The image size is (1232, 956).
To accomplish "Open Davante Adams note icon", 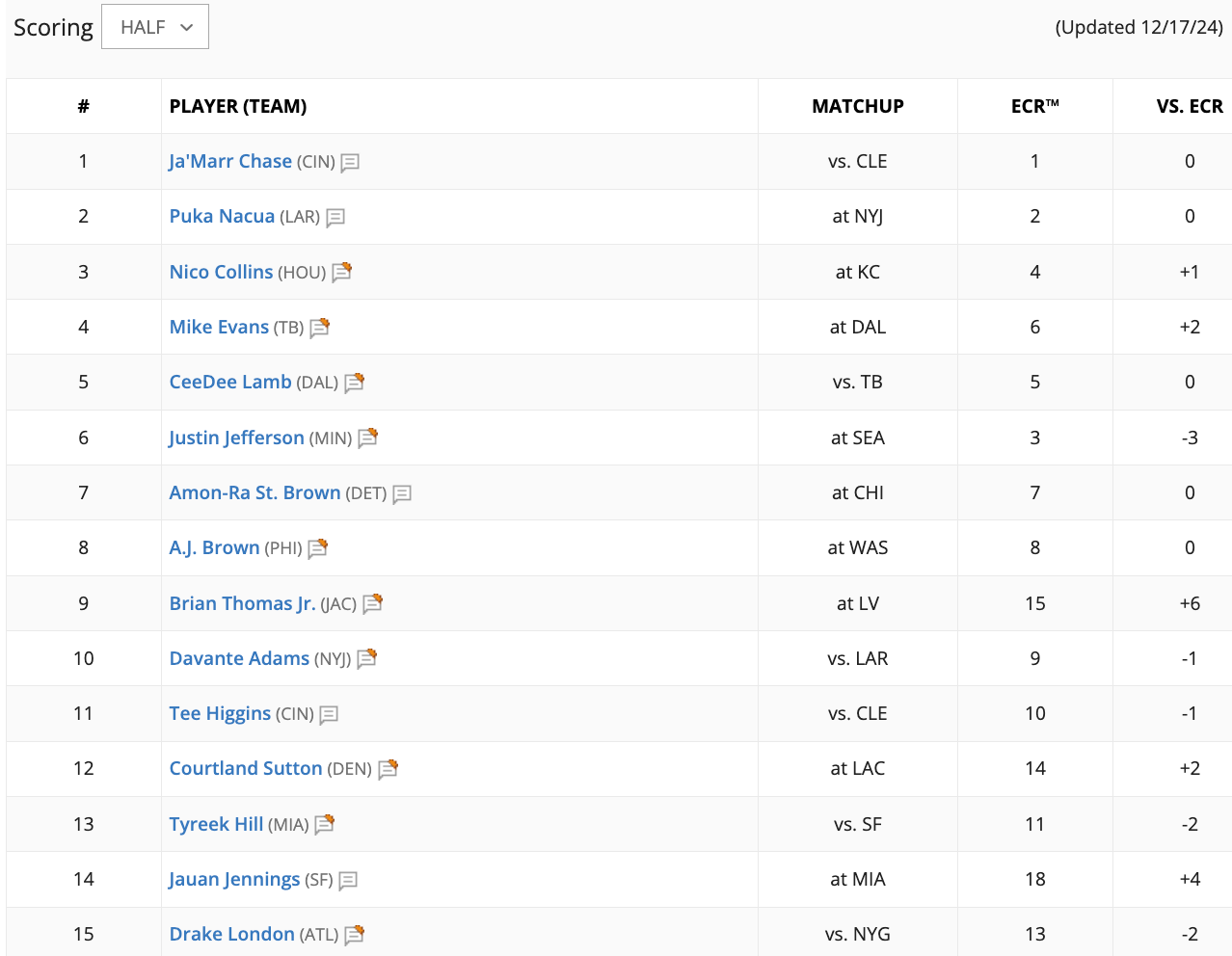I will pyautogui.click(x=366, y=659).
